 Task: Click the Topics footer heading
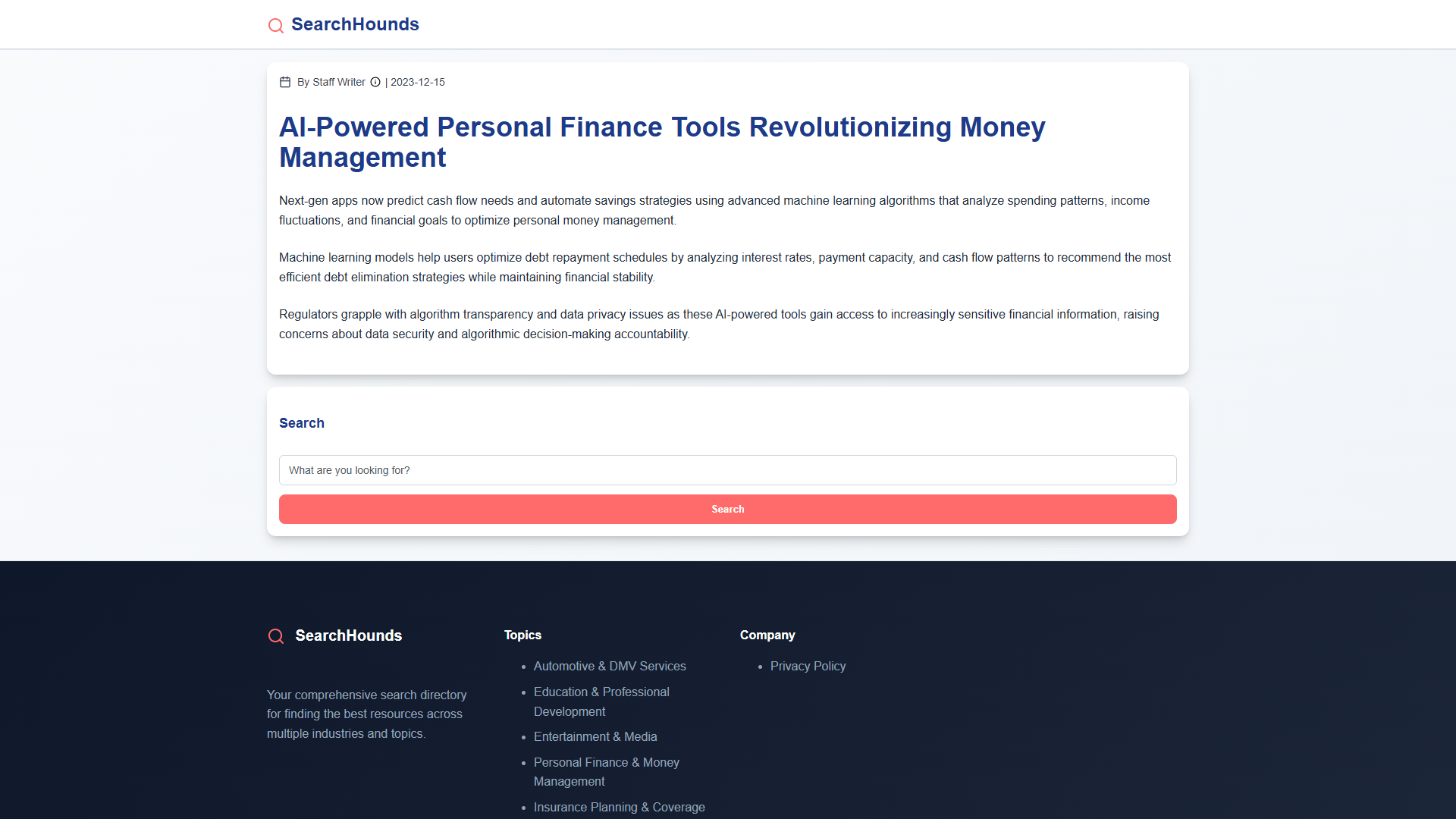coord(522,635)
